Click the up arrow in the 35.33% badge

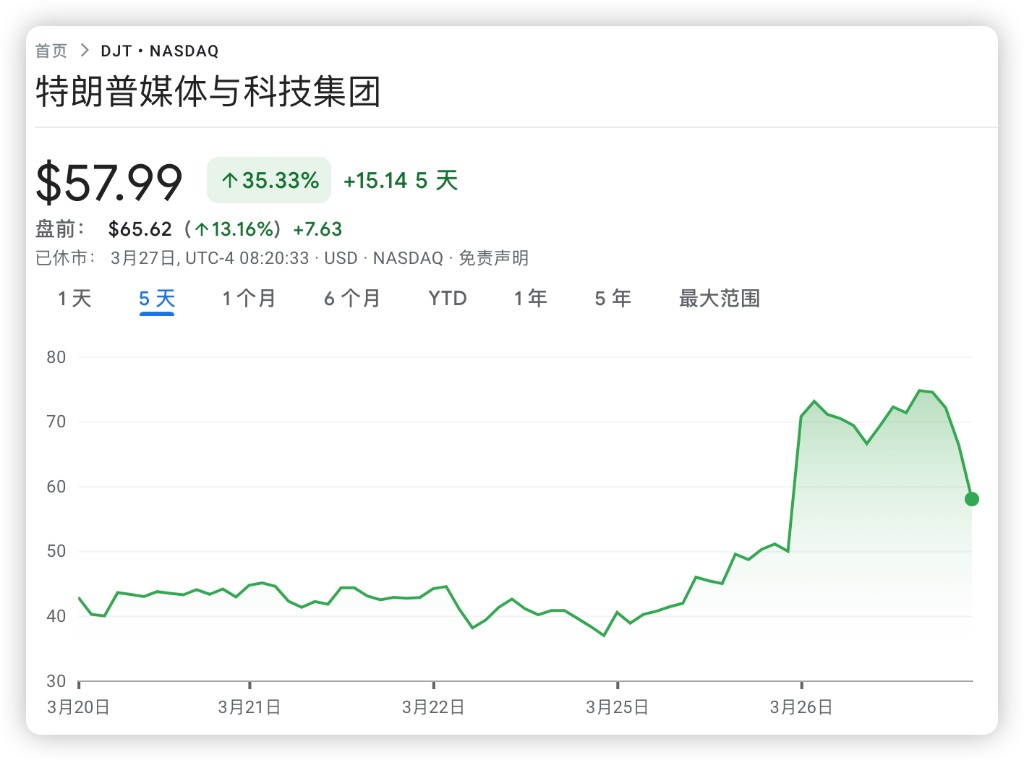coord(229,180)
